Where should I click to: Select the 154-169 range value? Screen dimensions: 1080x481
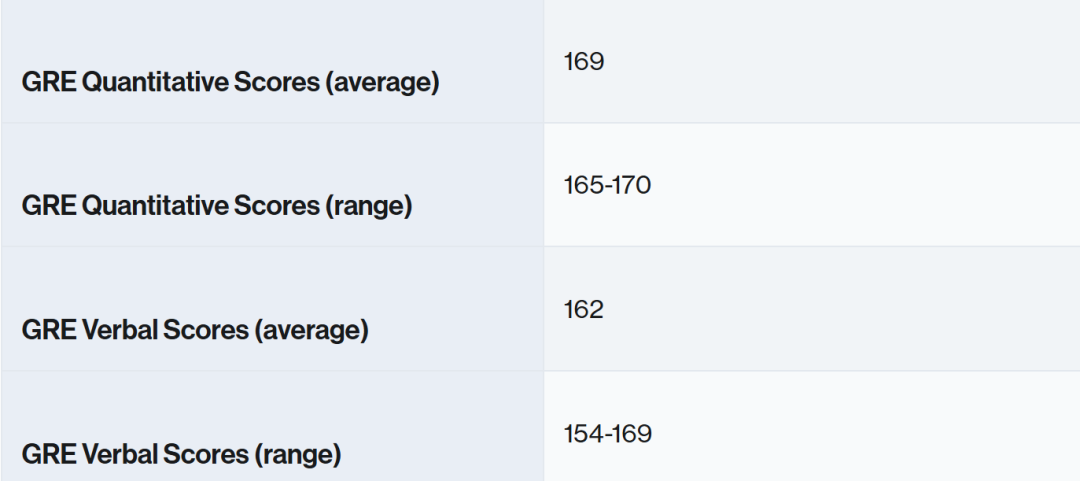[x=608, y=434]
